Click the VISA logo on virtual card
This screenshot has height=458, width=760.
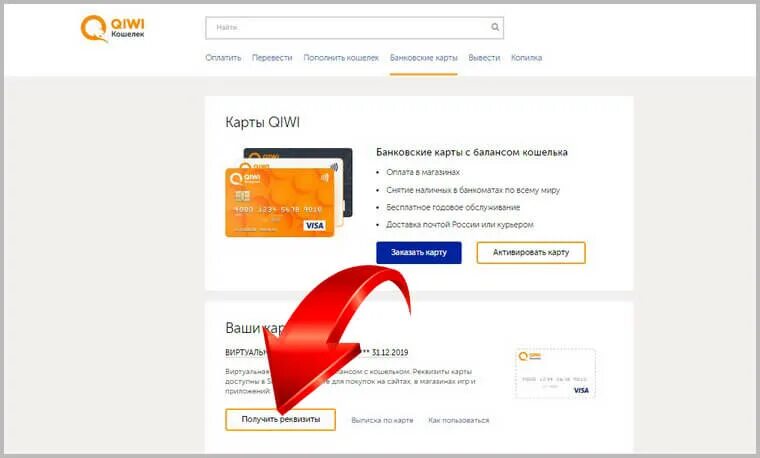pyautogui.click(x=581, y=390)
